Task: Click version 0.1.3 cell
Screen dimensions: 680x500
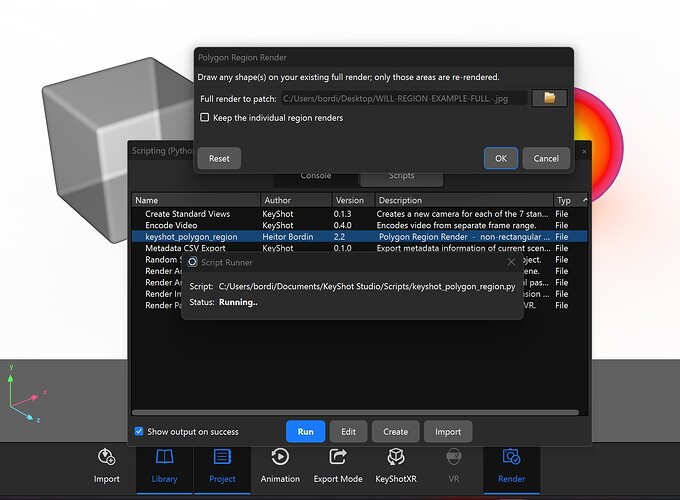Action: [342, 214]
